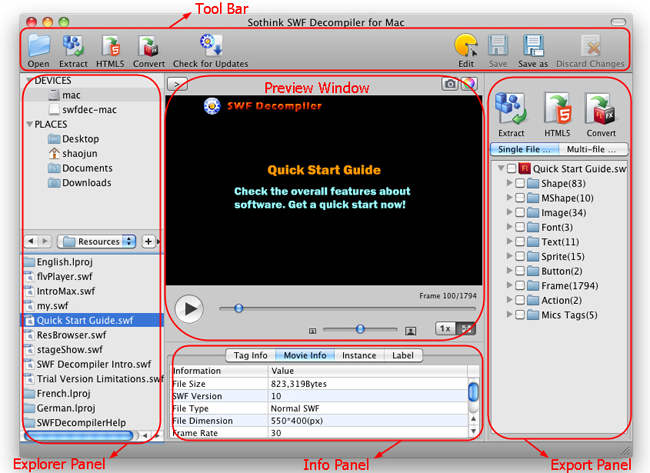
Task: Select the mac device drive icon
Action: coord(54,95)
